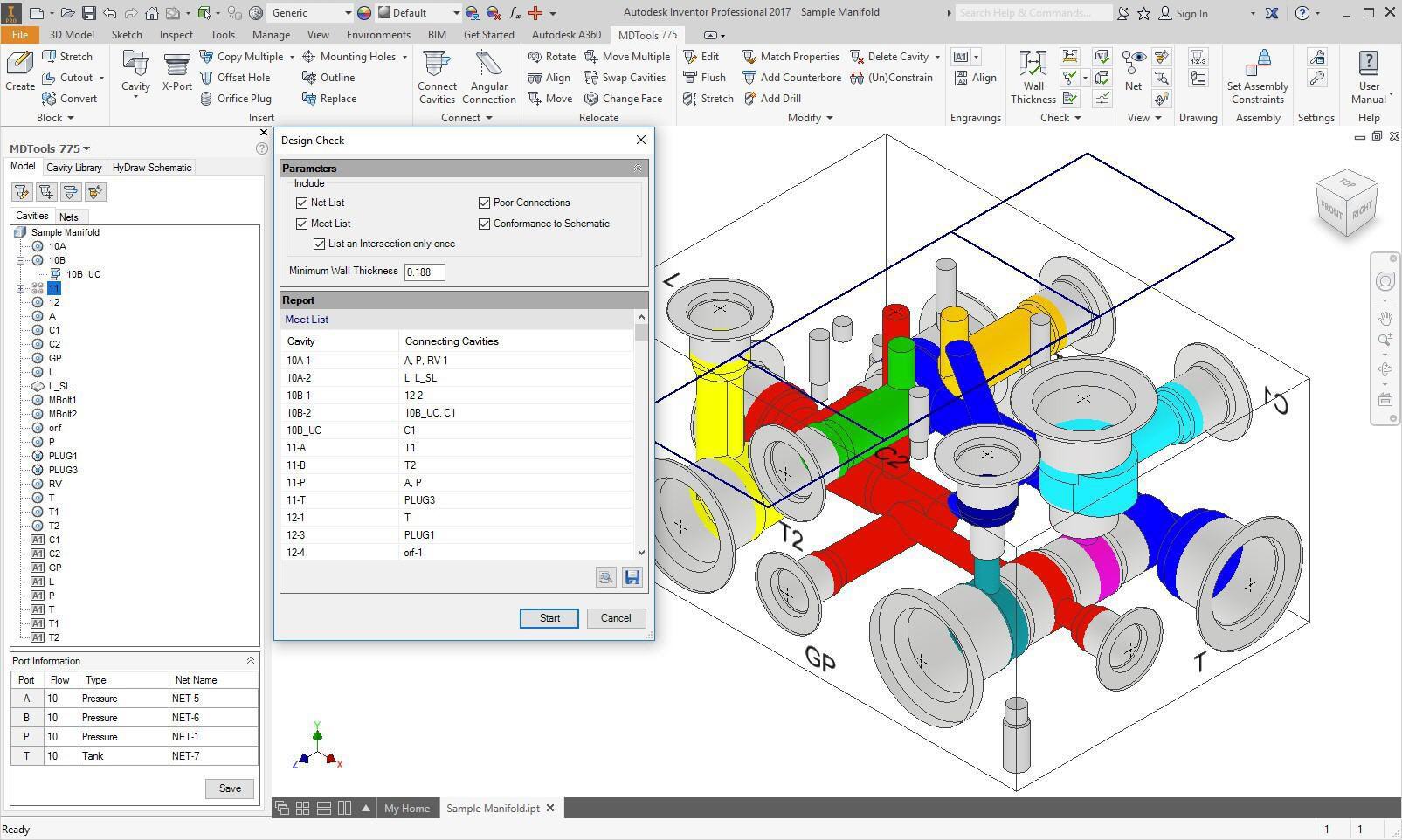This screenshot has width=1402, height=840.
Task: Open the Default appearance dropdown
Action: click(x=455, y=13)
